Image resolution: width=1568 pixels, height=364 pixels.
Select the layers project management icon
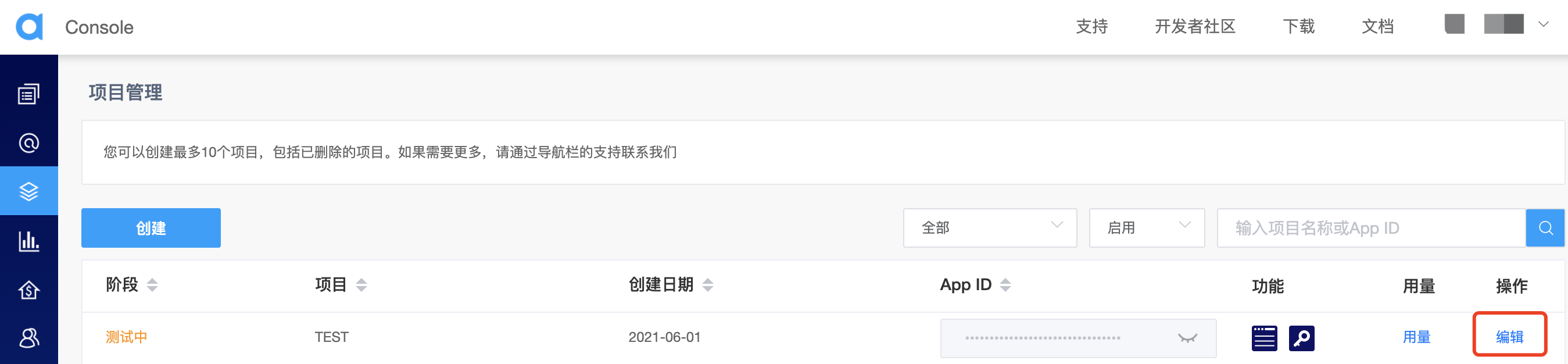28,191
